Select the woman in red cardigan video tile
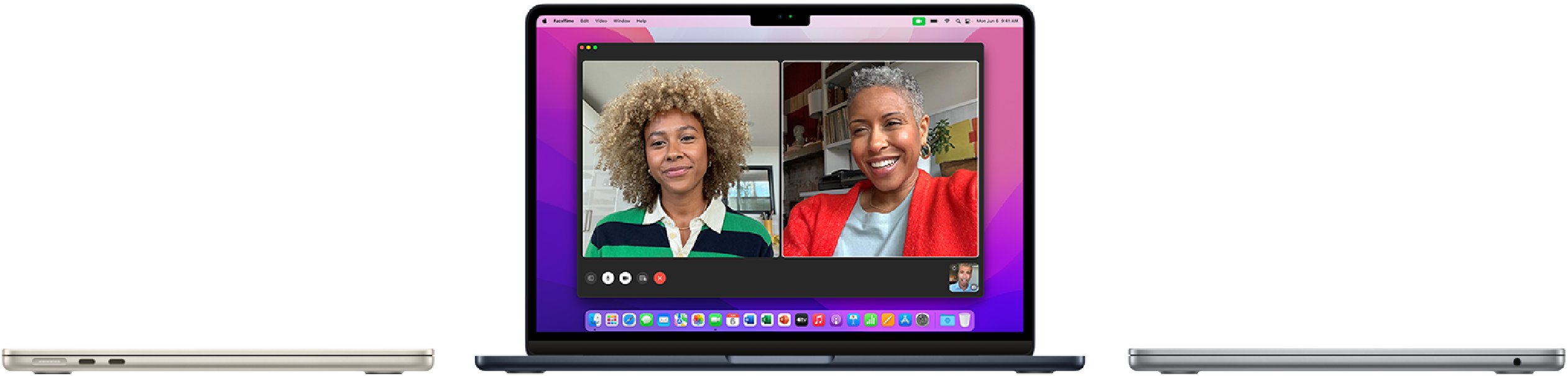1568x376 pixels. tap(880, 159)
